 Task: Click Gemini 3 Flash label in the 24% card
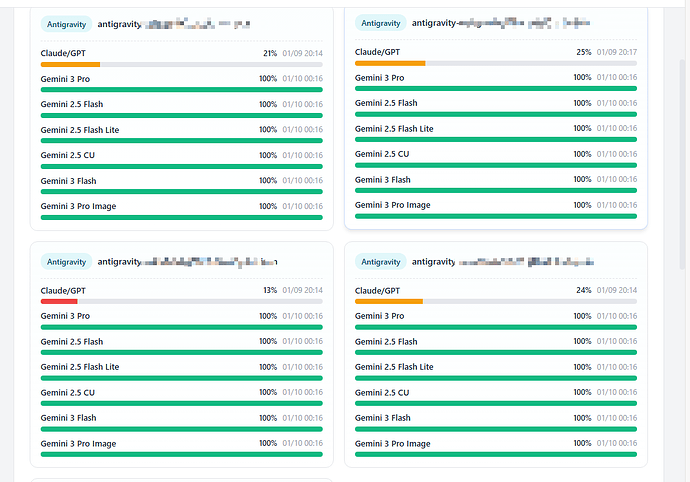382,418
